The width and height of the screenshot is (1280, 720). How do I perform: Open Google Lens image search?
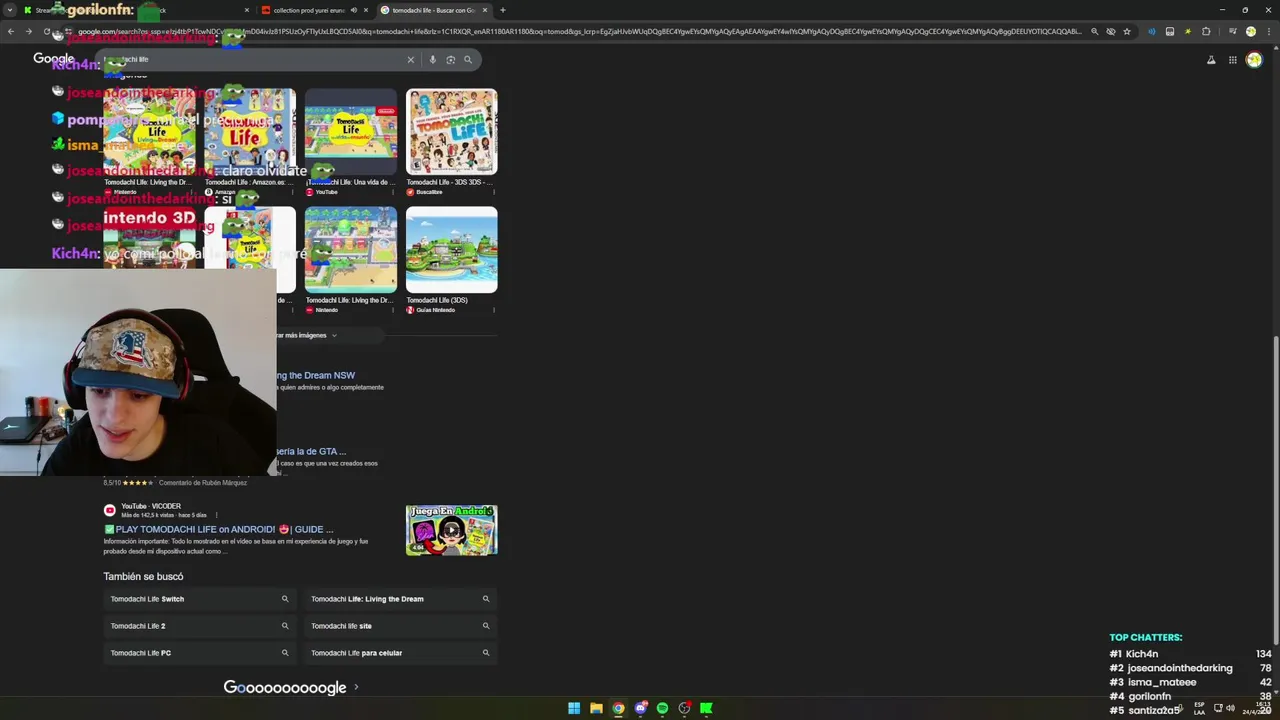coord(450,60)
